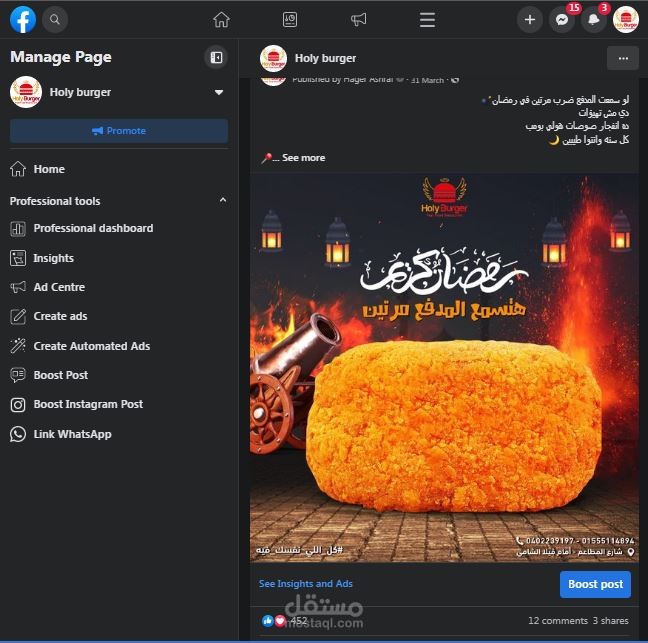
Task: Expand post text with See more
Action: click(x=303, y=157)
